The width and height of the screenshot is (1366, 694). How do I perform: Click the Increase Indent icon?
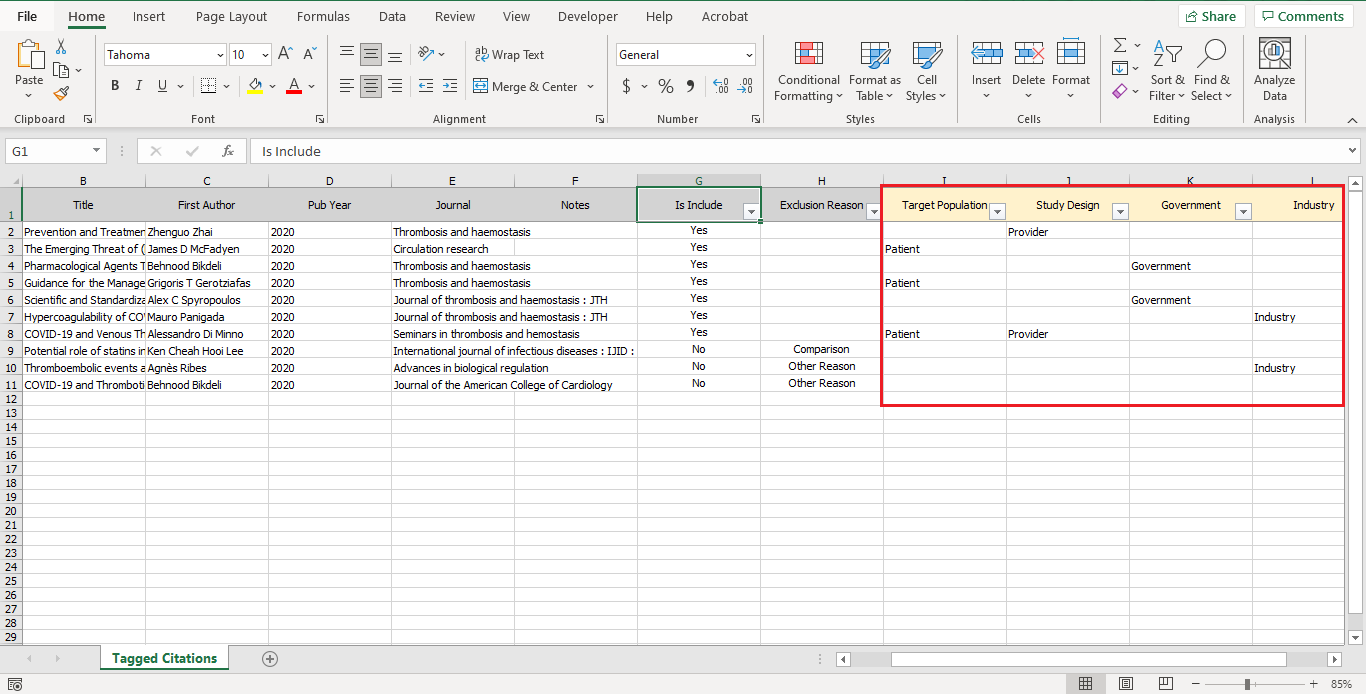451,86
